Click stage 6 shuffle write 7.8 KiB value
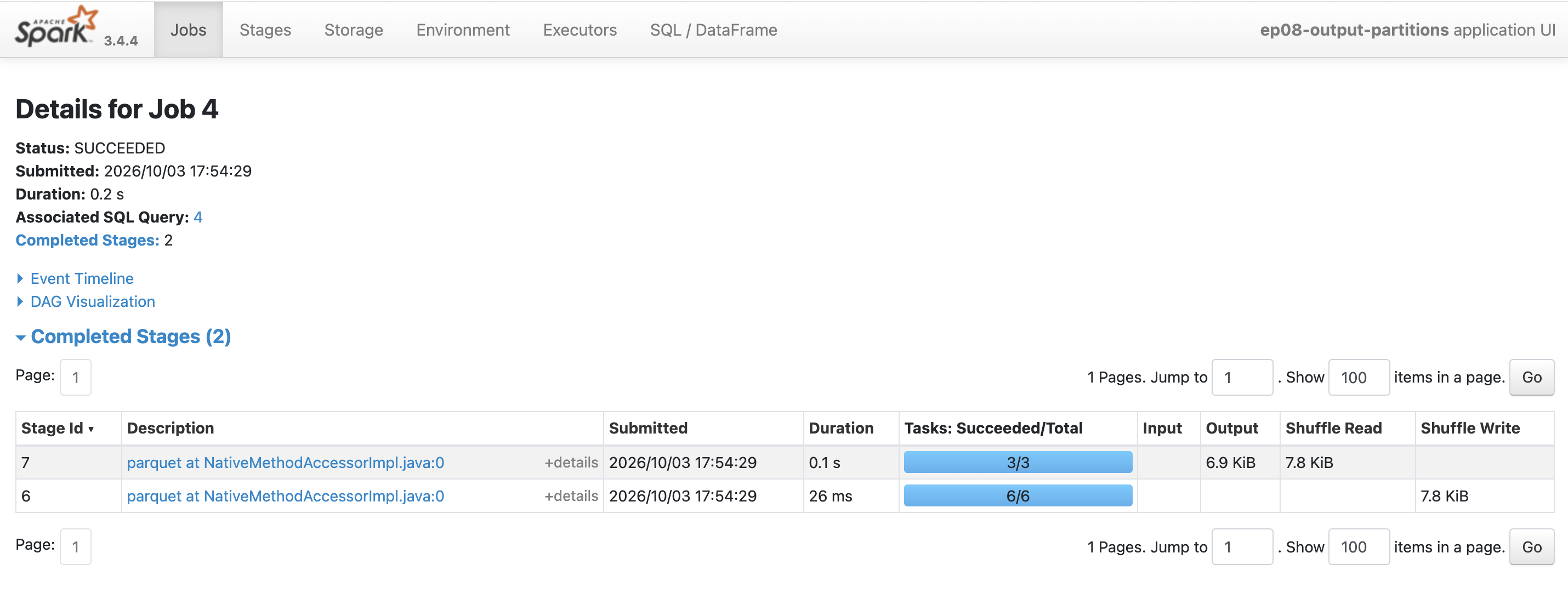The width and height of the screenshot is (1568, 593). coord(1445,497)
